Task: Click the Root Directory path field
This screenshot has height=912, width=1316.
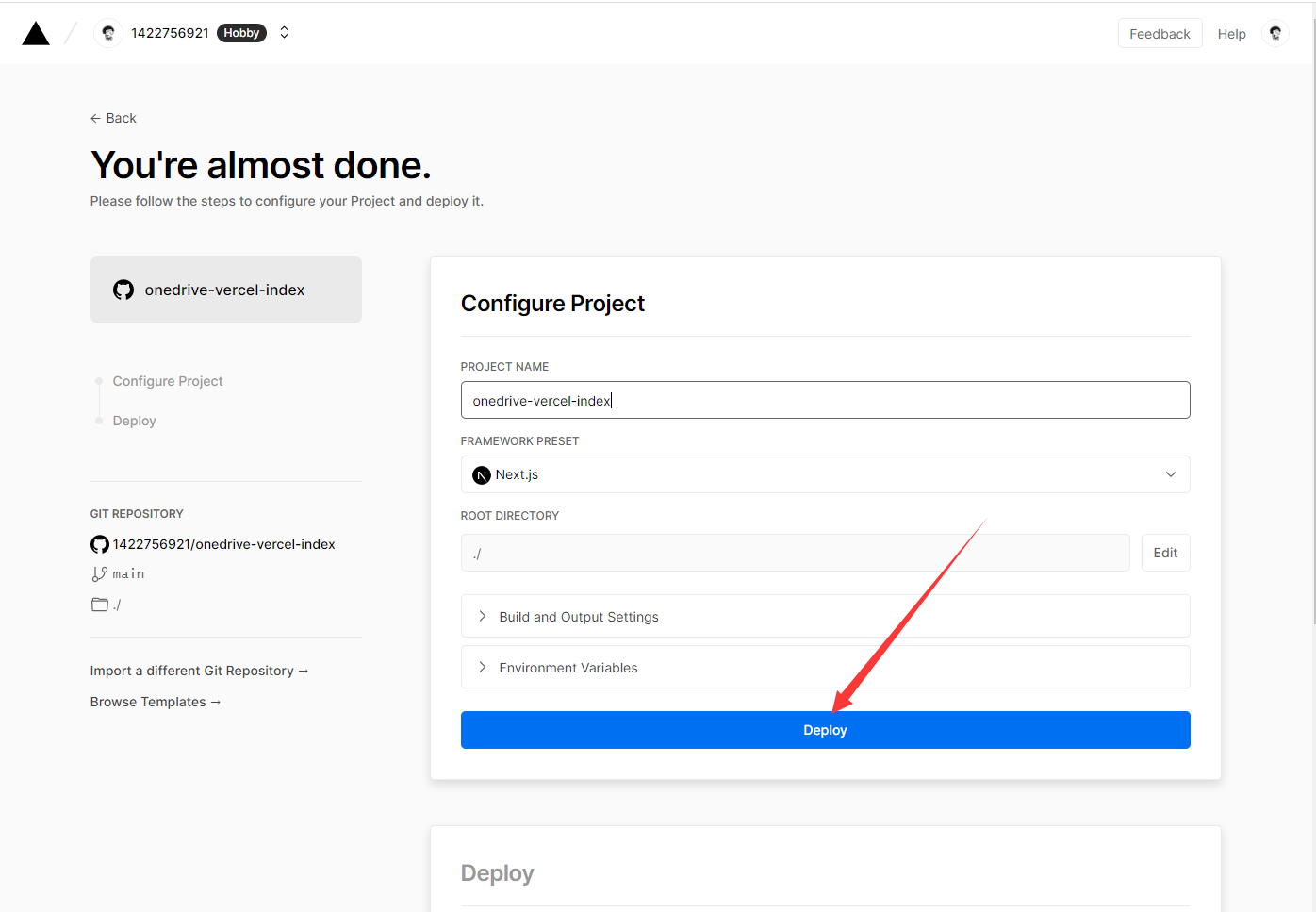Action: (x=795, y=553)
